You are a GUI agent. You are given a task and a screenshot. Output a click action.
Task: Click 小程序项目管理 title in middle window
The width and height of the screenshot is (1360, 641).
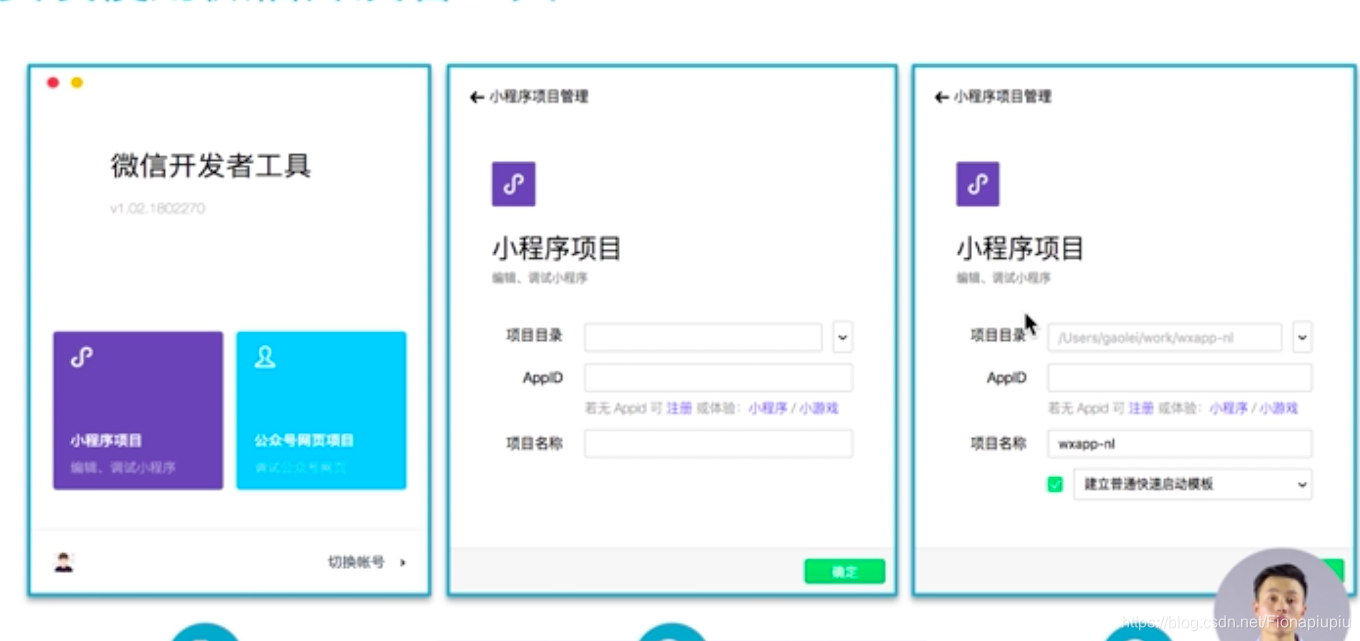tap(539, 97)
